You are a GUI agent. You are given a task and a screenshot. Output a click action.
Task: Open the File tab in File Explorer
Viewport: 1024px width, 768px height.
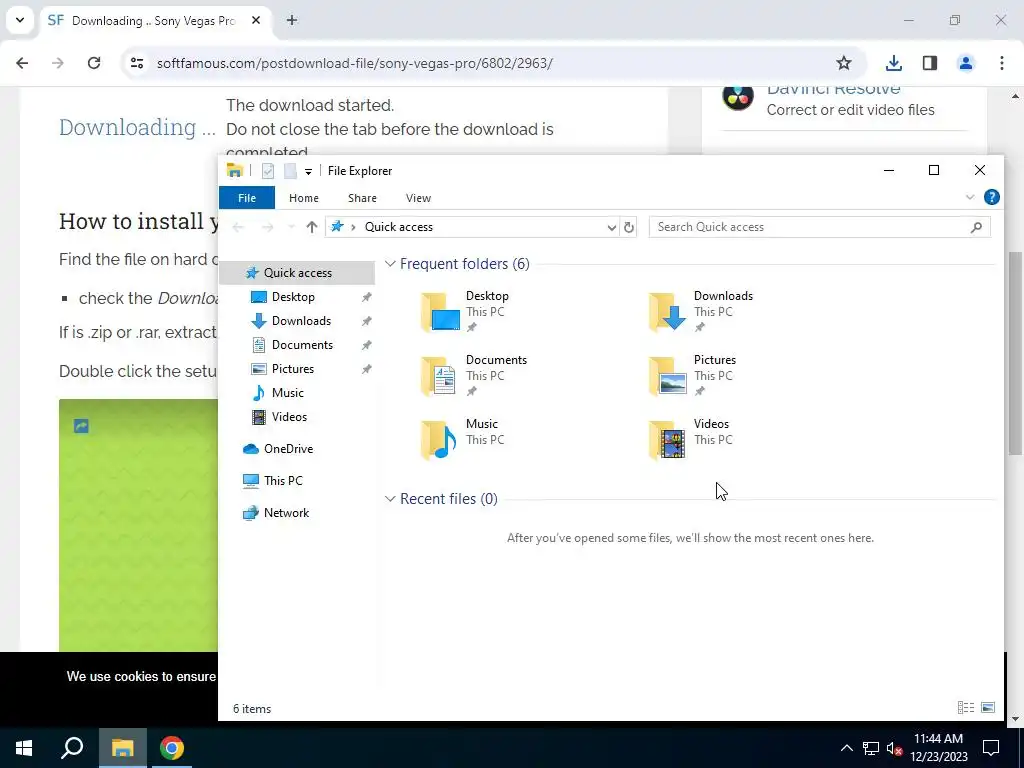coord(247,198)
